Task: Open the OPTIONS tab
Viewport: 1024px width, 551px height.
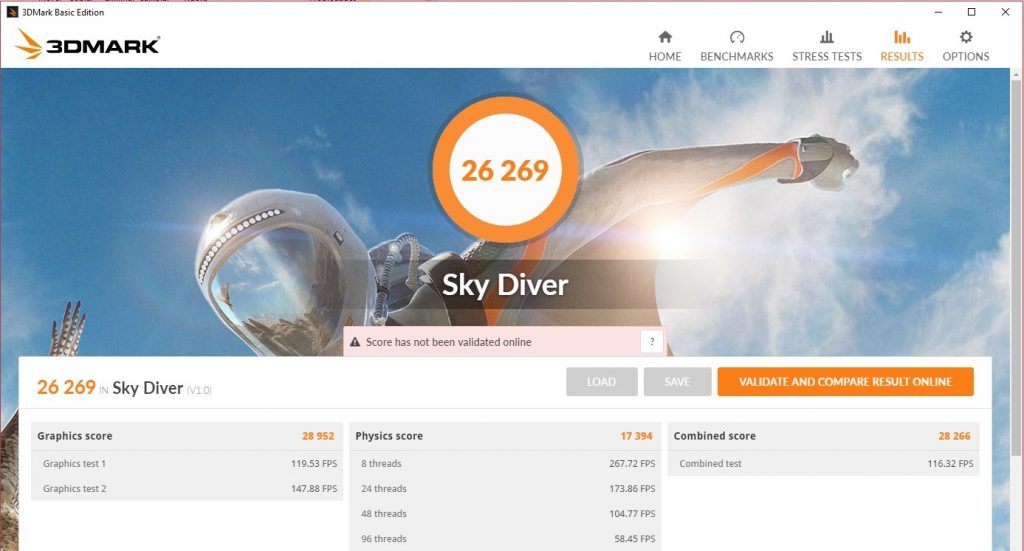Action: point(966,46)
